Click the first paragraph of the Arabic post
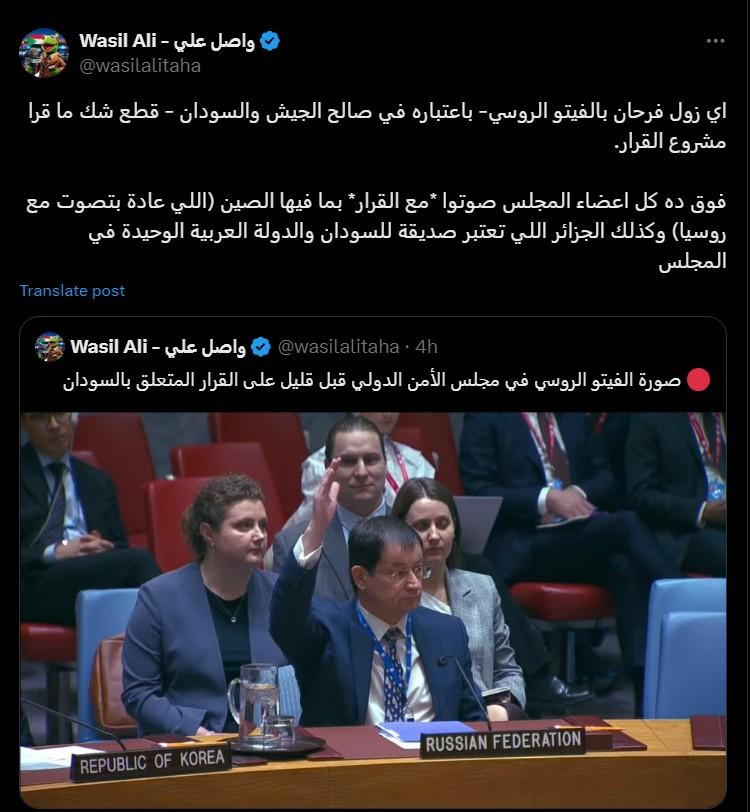Image resolution: width=750 pixels, height=812 pixels. click(x=377, y=126)
